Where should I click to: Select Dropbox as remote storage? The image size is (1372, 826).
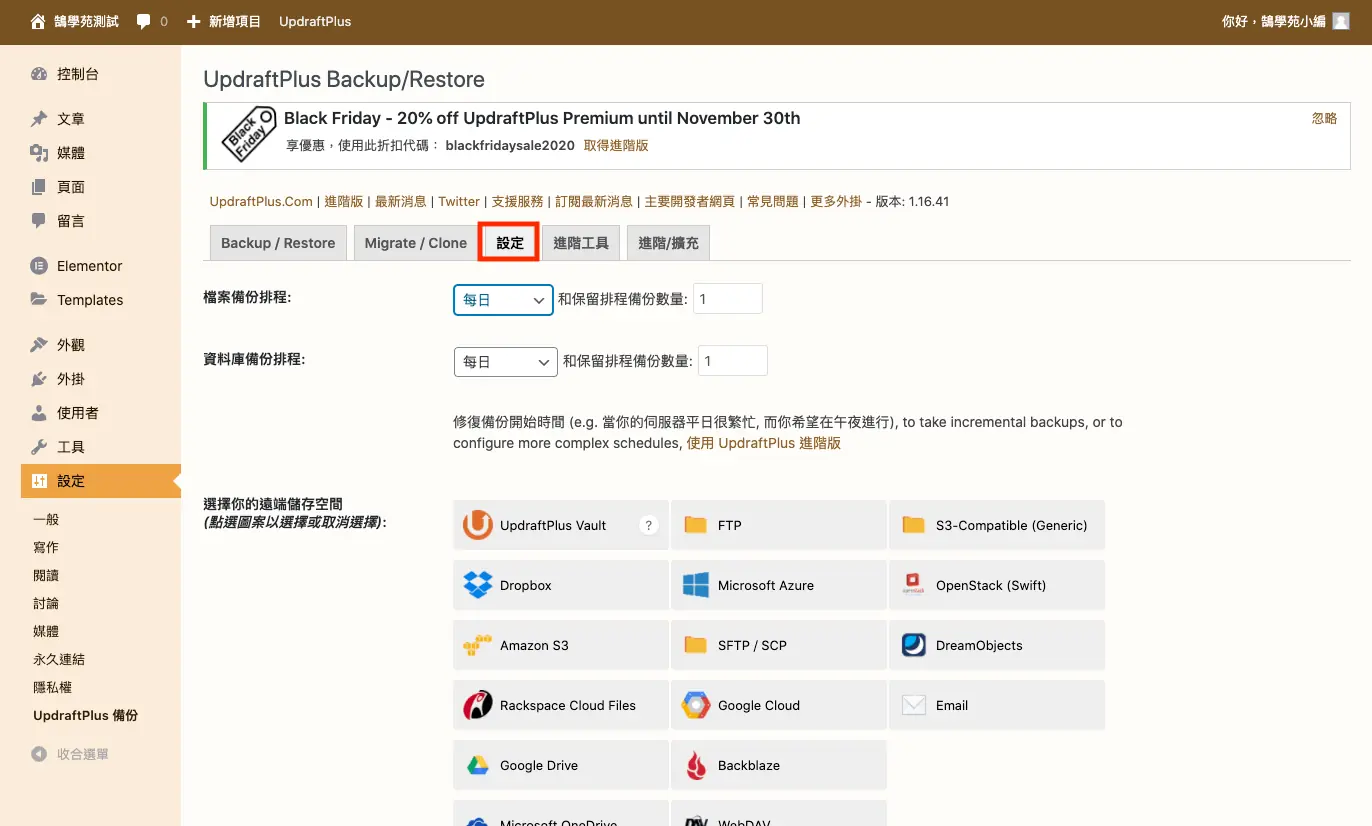[561, 585]
